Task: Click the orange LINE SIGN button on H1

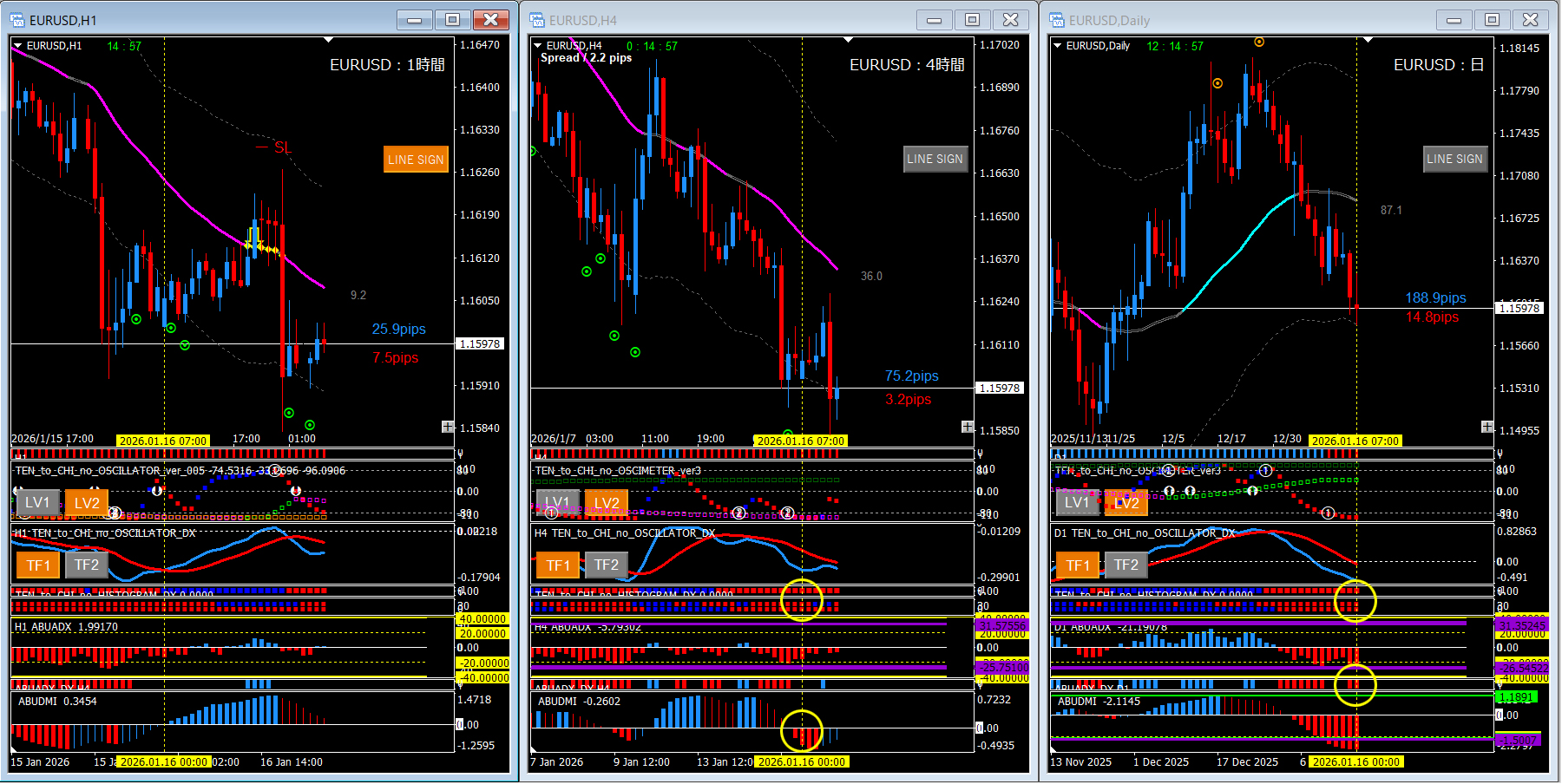Action: coord(416,160)
